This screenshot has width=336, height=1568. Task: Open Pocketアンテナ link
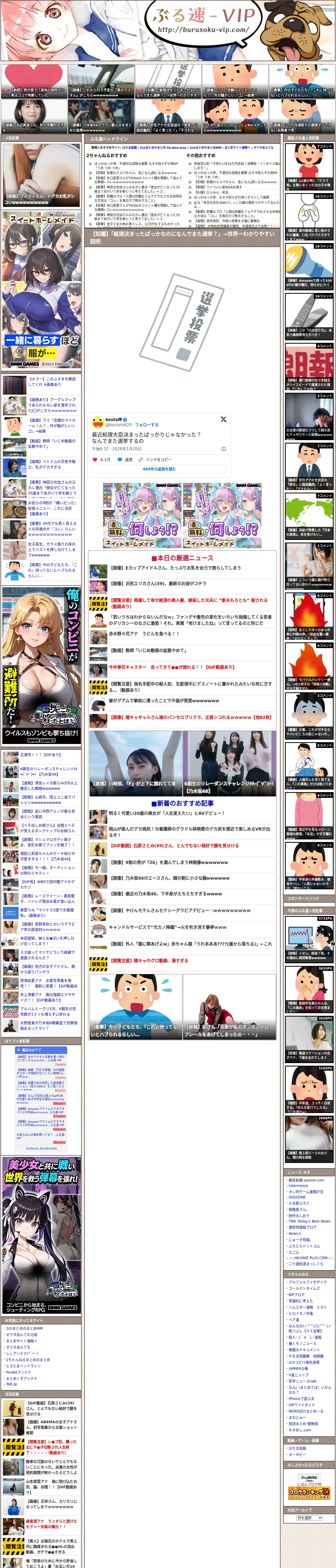click(18, 1373)
